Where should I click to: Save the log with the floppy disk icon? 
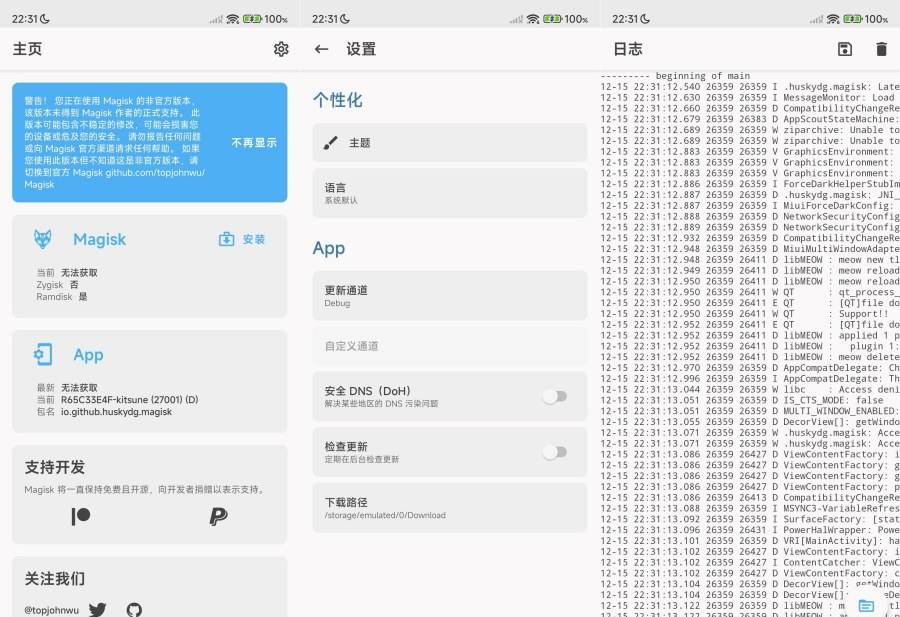click(x=845, y=49)
